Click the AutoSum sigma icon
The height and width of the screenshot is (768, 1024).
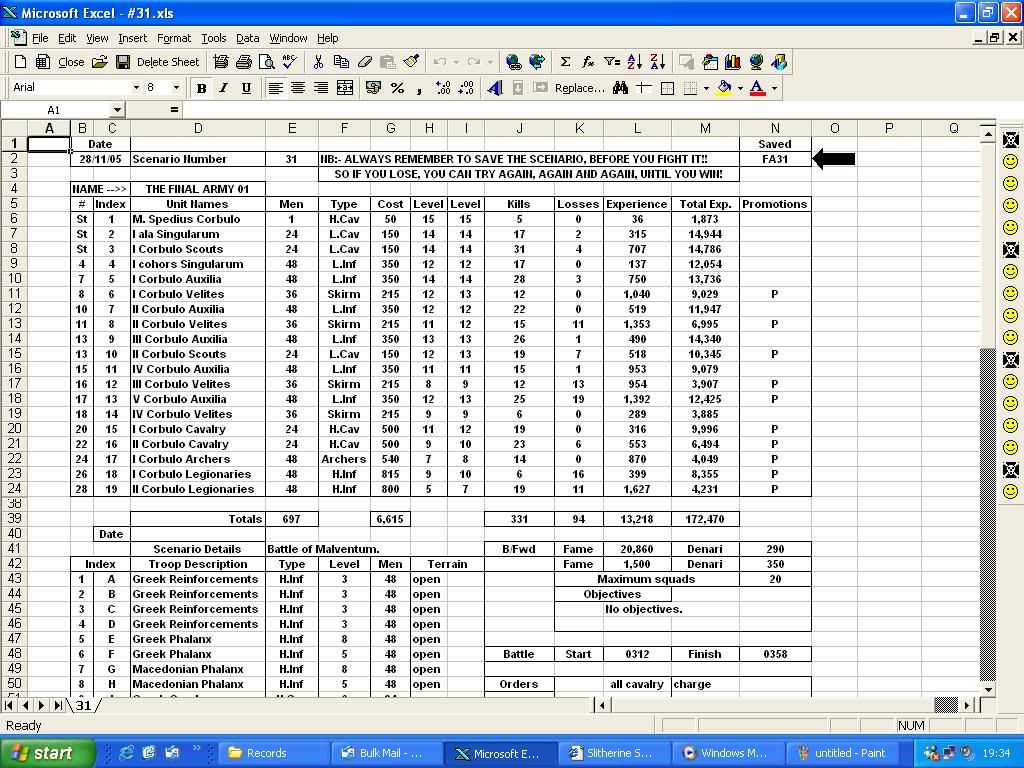[x=565, y=62]
